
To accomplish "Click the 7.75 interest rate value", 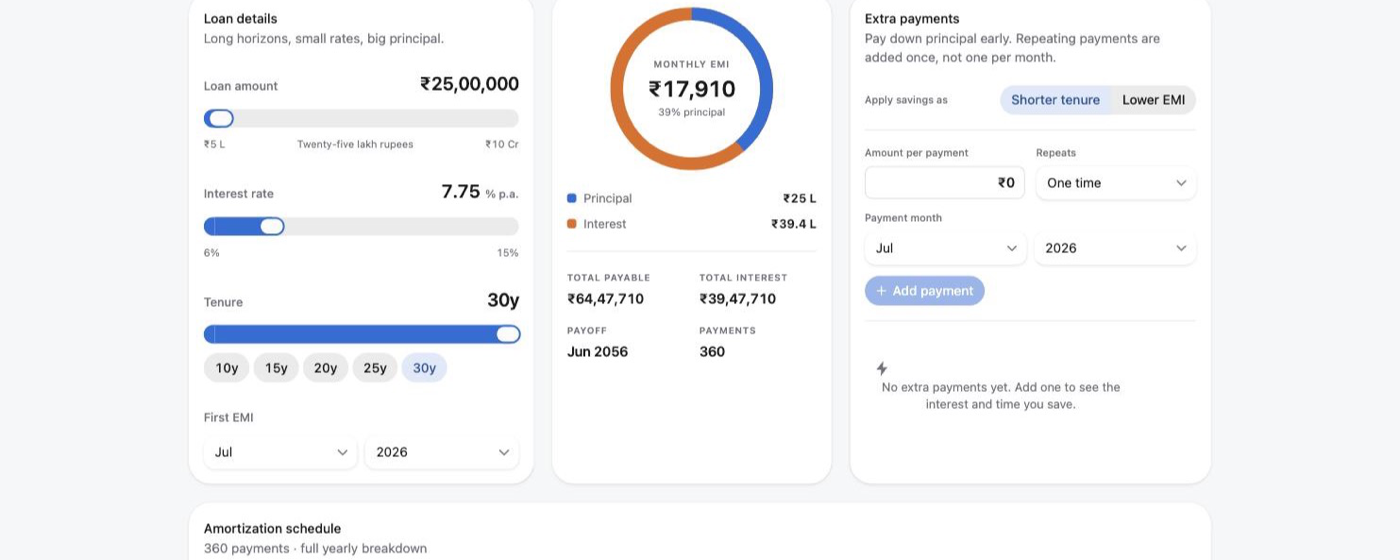I will click(x=461, y=192).
